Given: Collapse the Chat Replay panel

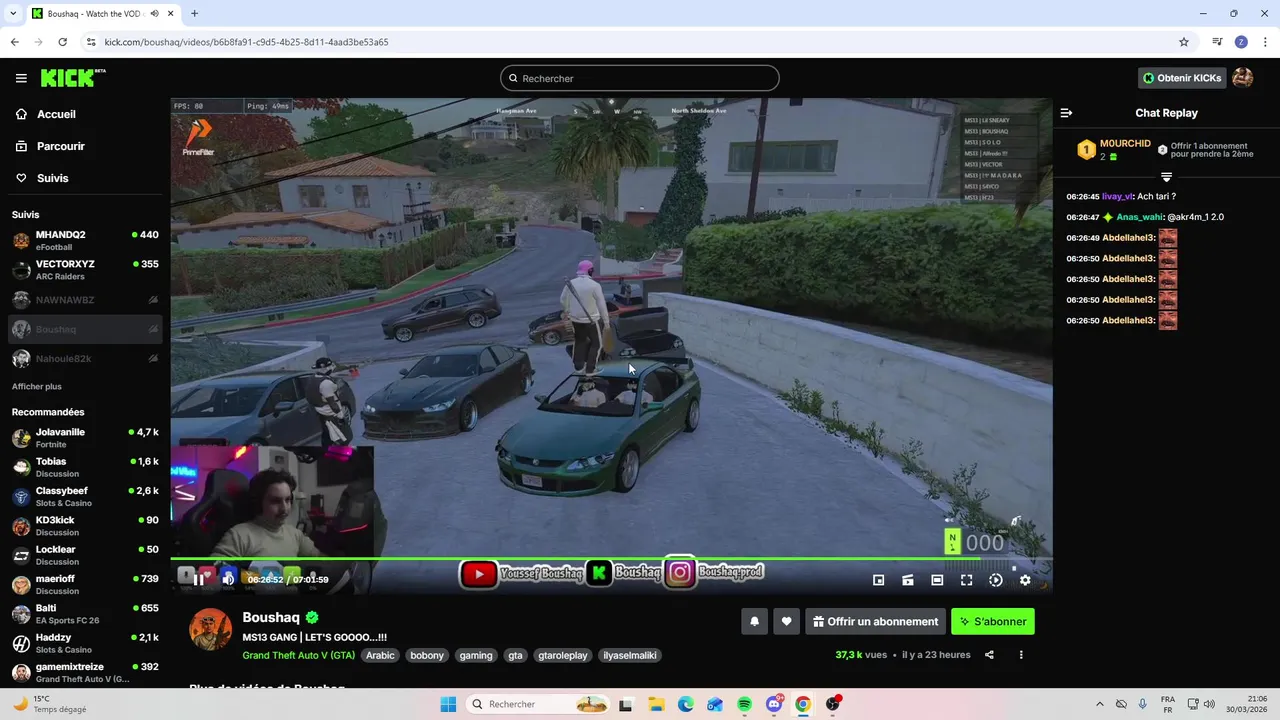Looking at the screenshot, I should 1066,113.
